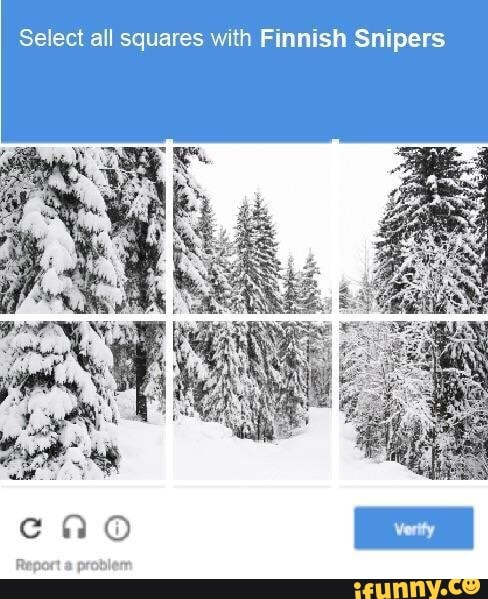Click the word Select in the header
This screenshot has height=599, width=488.
click(x=51, y=38)
